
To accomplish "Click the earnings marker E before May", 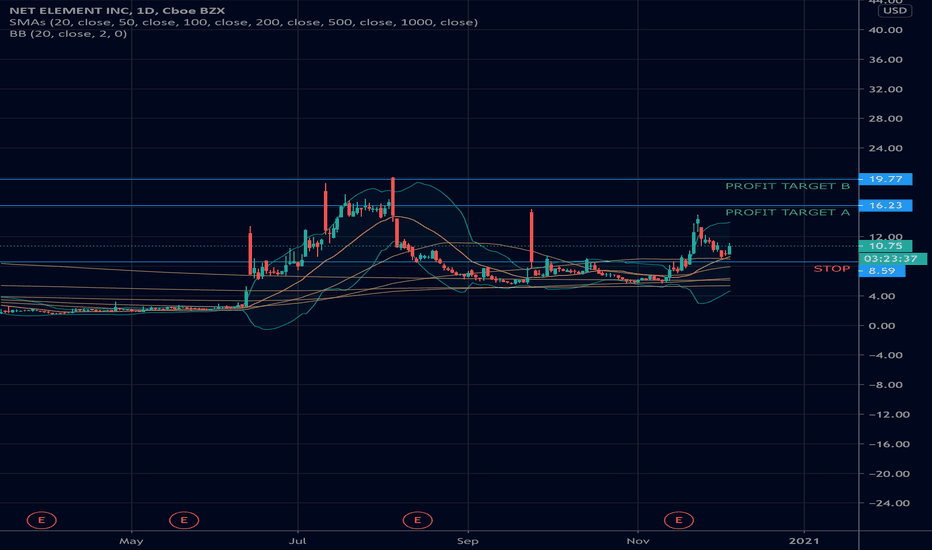I will [x=42, y=520].
